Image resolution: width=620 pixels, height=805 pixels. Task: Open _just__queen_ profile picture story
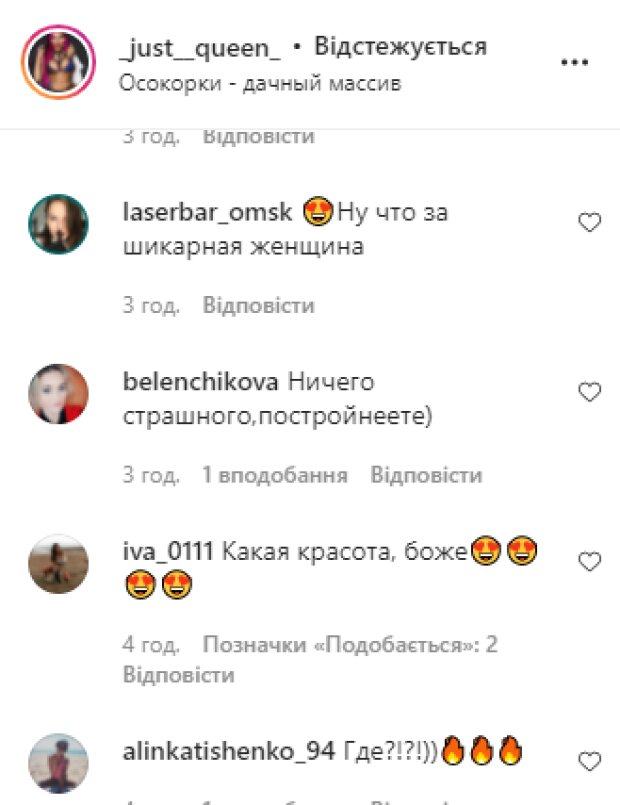59,62
